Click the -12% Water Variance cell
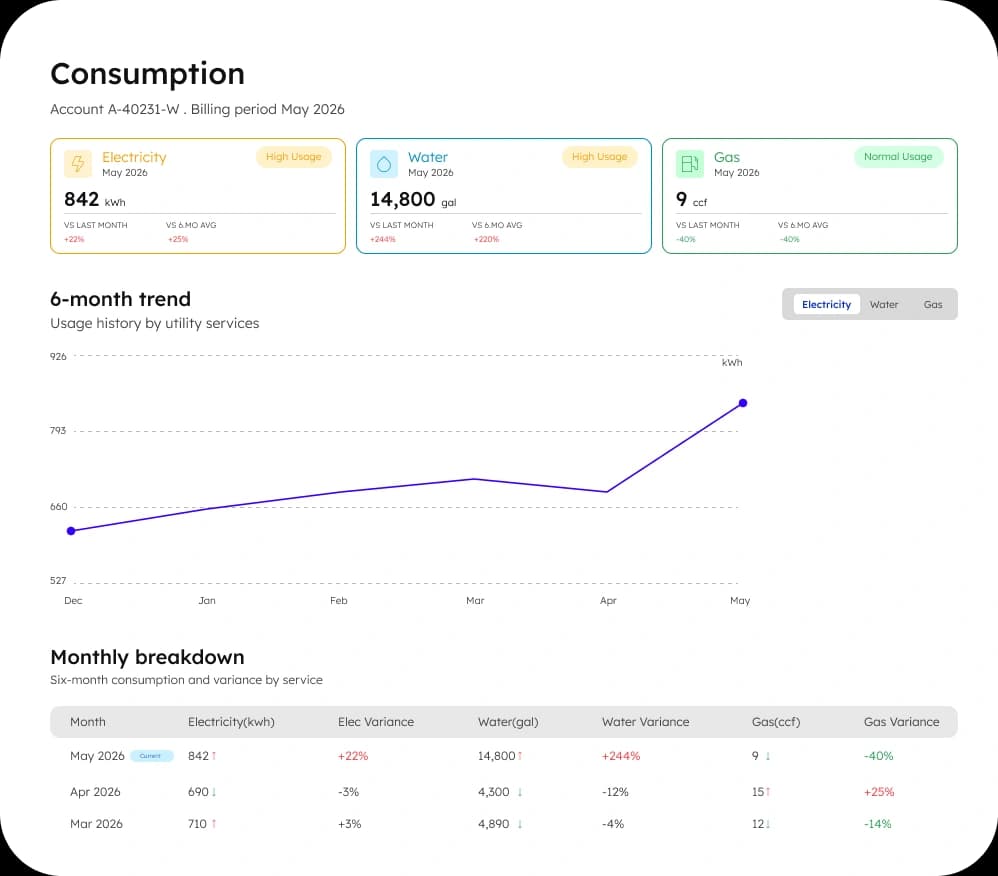This screenshot has height=876, width=998. (615, 792)
